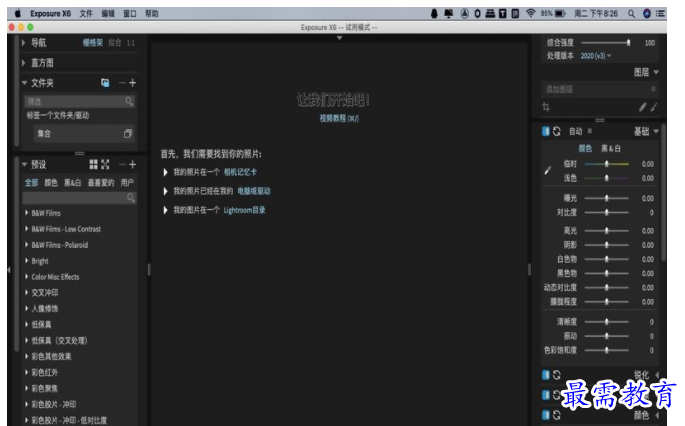Remove folder using the minus icon

[x=122, y=83]
